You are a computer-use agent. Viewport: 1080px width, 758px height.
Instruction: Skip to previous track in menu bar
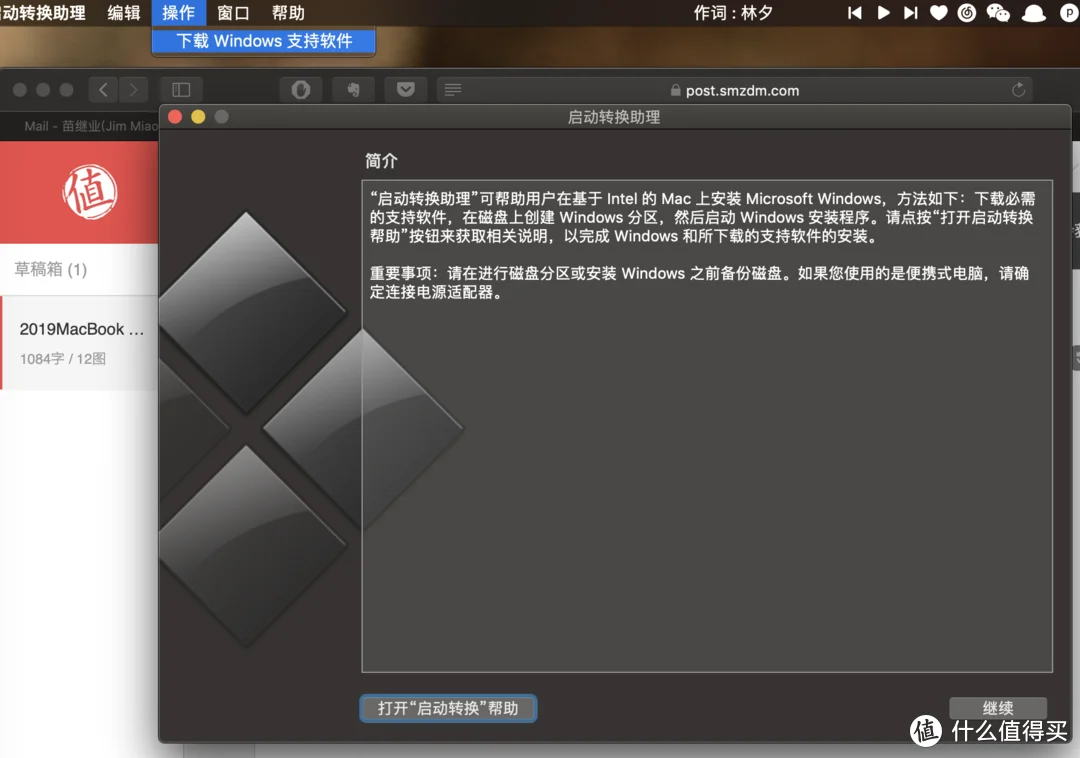[855, 13]
